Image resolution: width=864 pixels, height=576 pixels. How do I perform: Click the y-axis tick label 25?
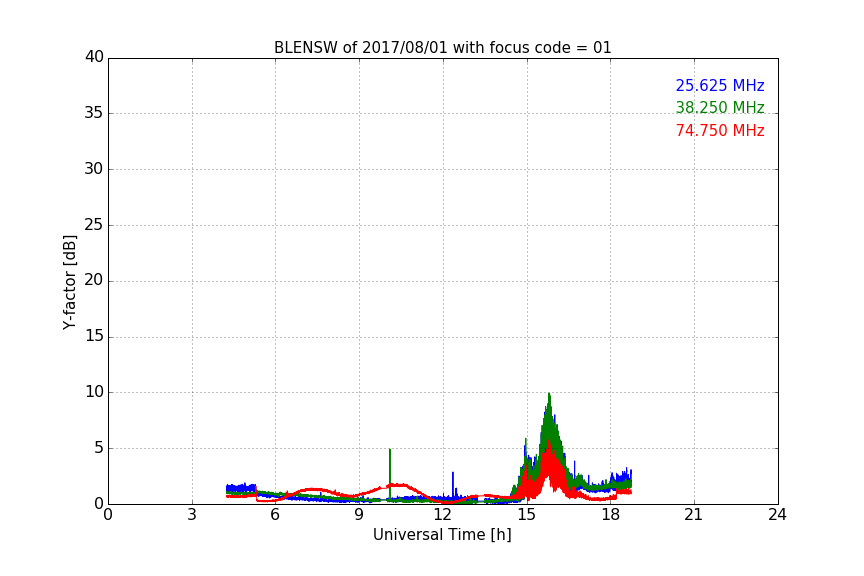94,224
